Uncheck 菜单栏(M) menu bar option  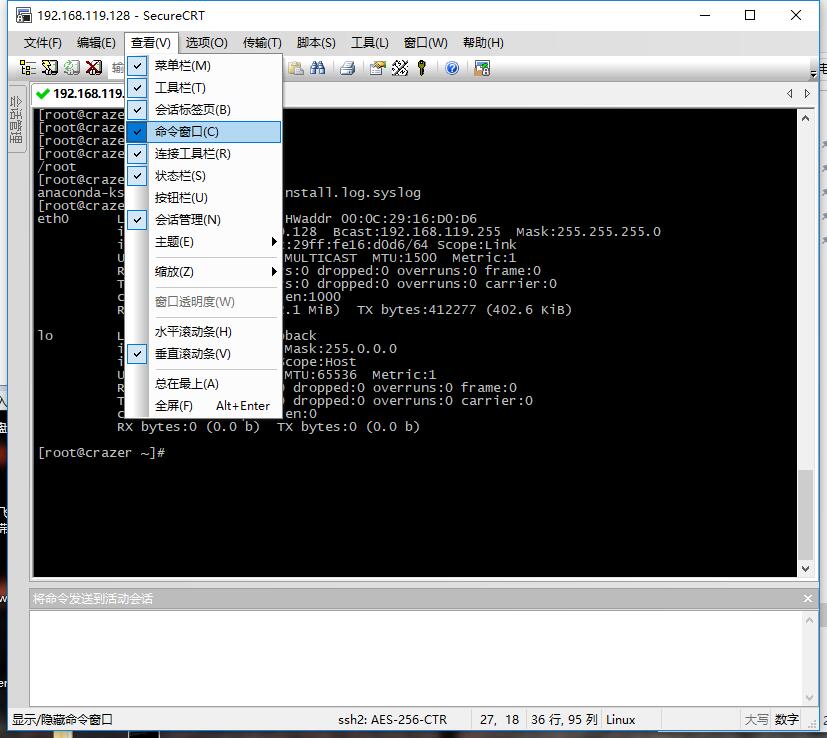tap(203, 66)
